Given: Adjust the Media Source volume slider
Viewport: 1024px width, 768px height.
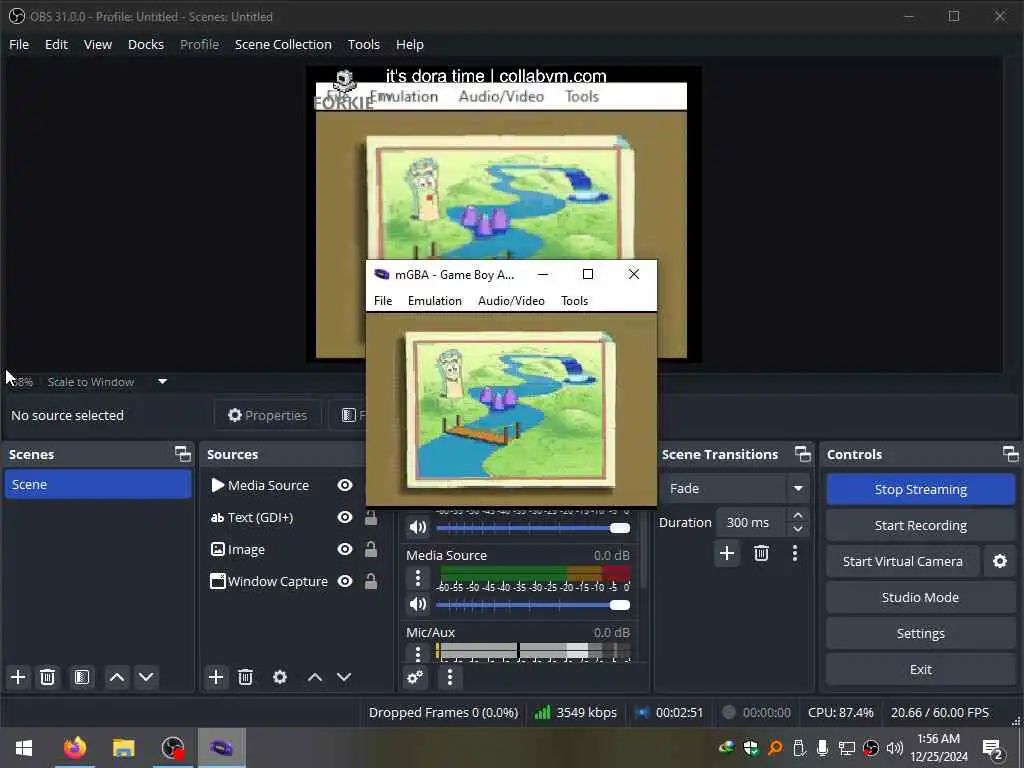Looking at the screenshot, I should coord(533,605).
